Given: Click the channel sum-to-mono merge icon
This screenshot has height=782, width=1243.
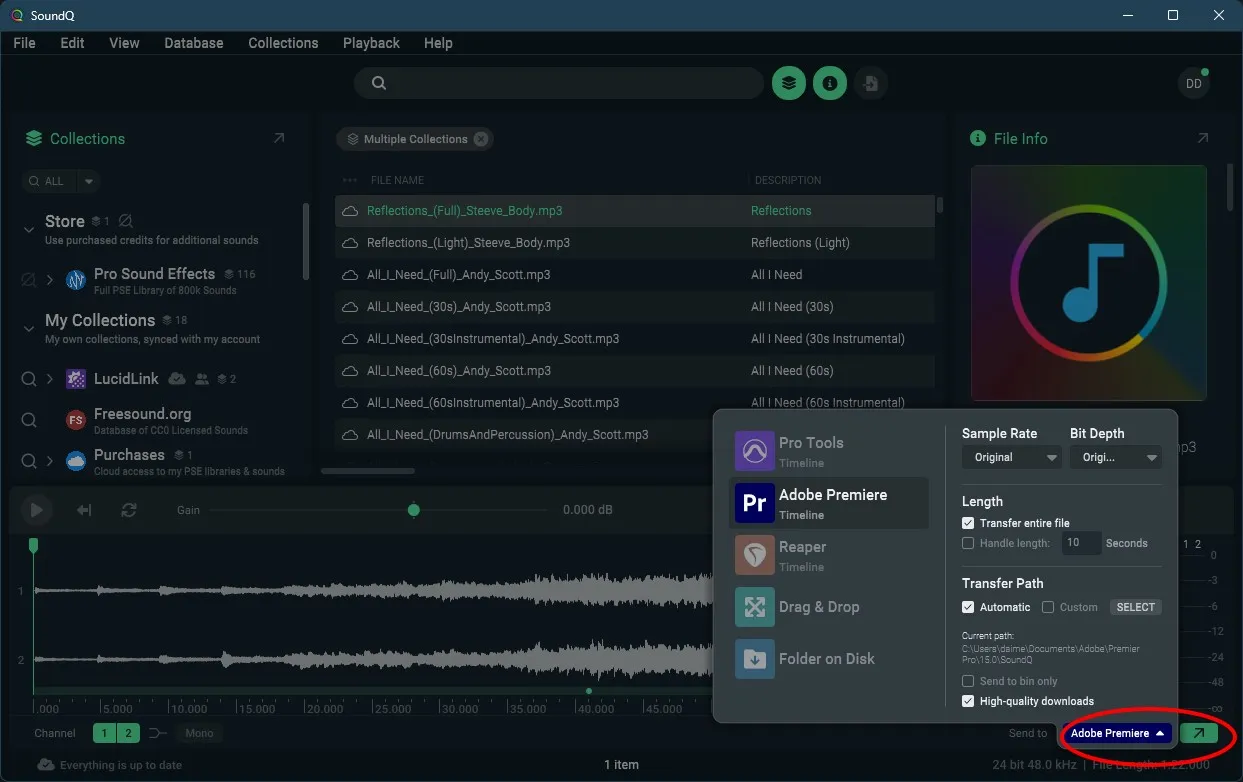Looking at the screenshot, I should pos(158,733).
